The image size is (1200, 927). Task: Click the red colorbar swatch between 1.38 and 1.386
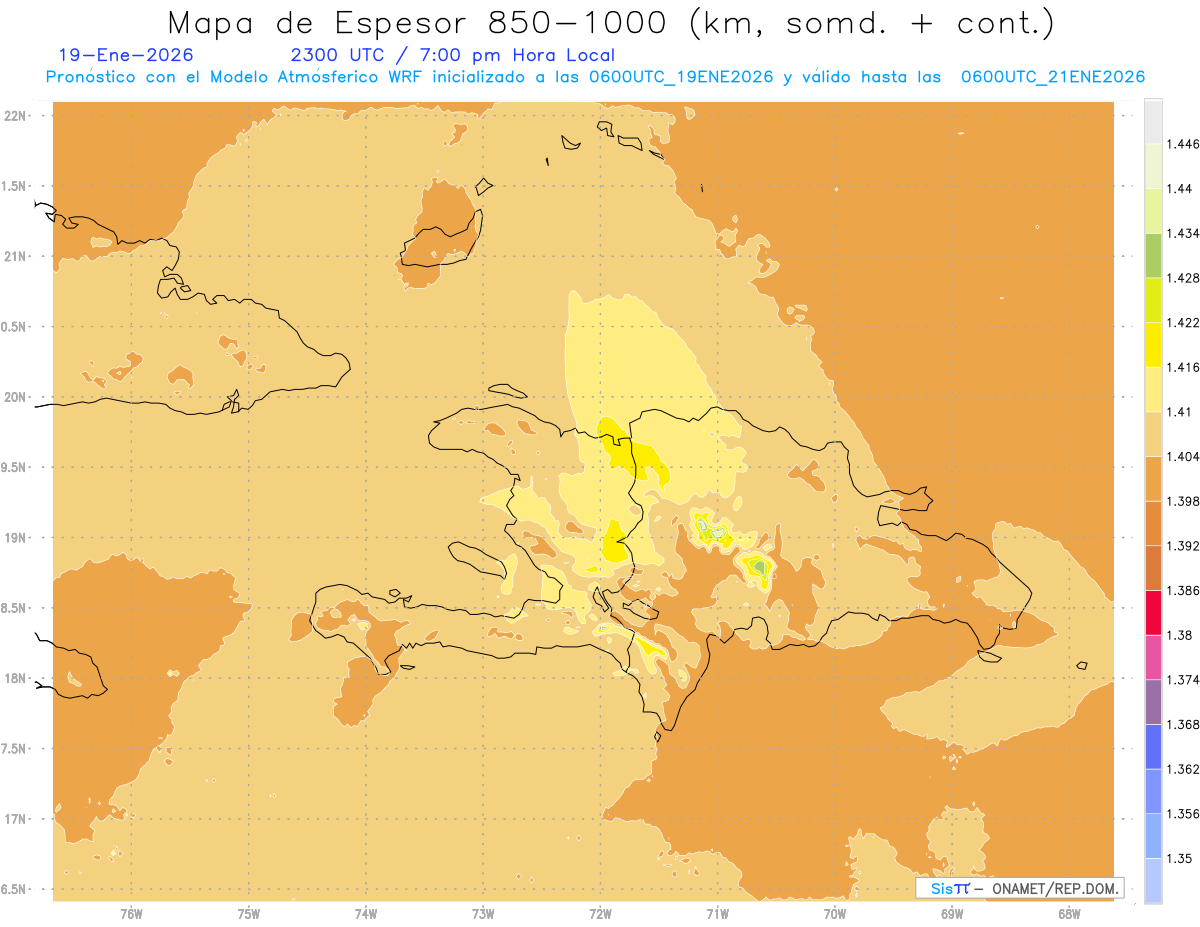[x=1153, y=612]
